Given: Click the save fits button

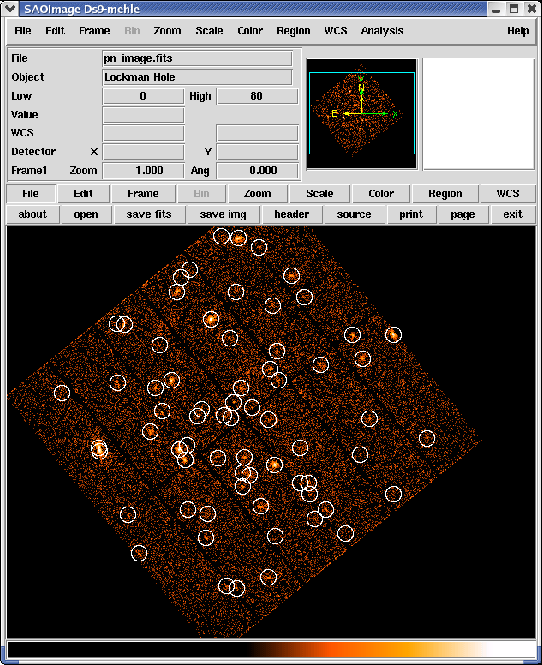Looking at the screenshot, I should click(149, 215).
